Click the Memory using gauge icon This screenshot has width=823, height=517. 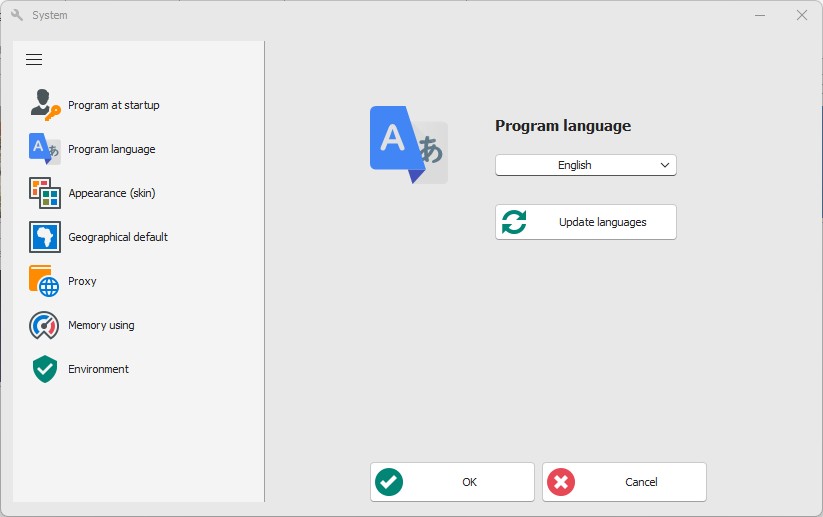click(45, 325)
